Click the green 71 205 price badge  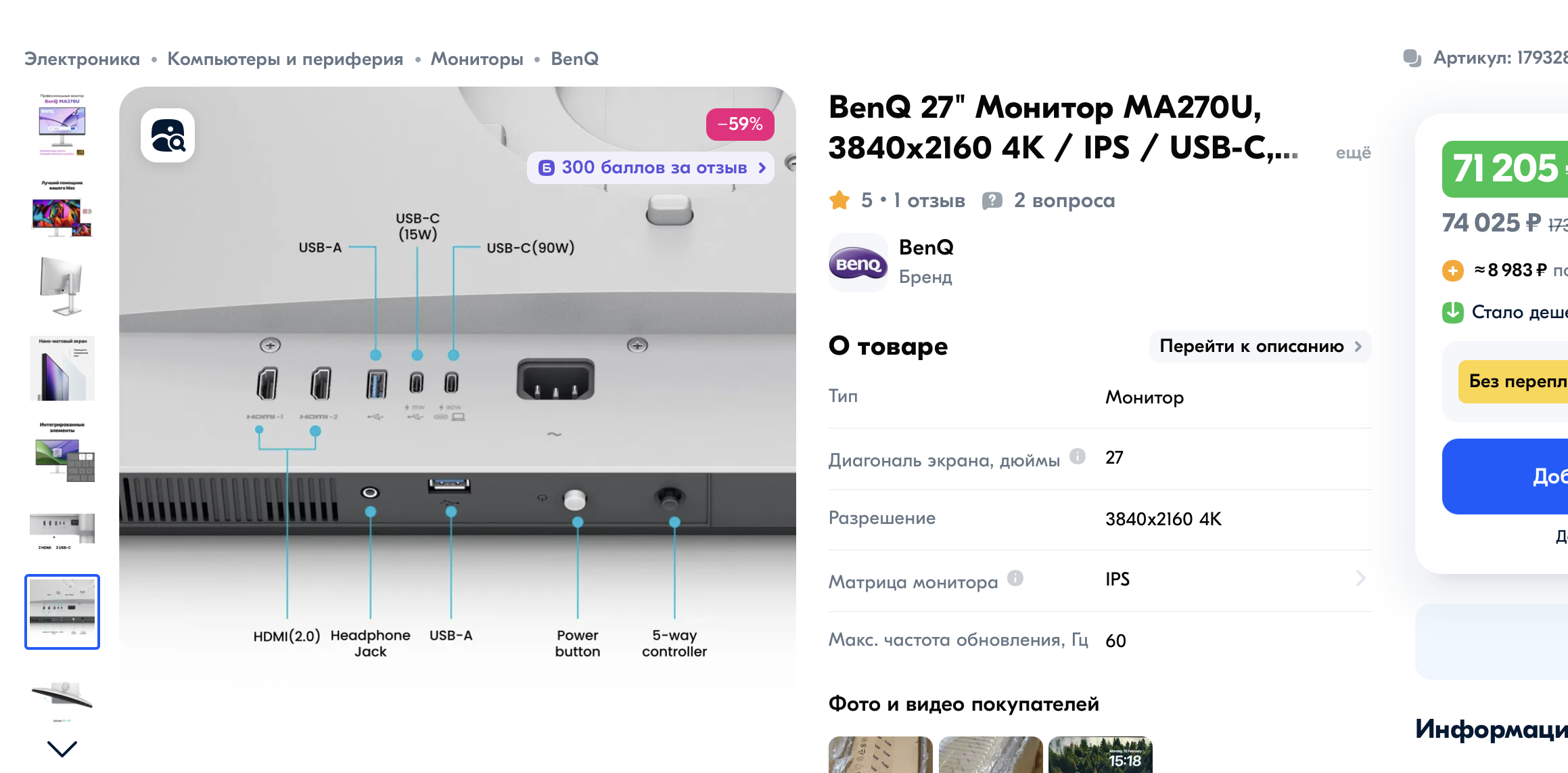[x=1505, y=169]
